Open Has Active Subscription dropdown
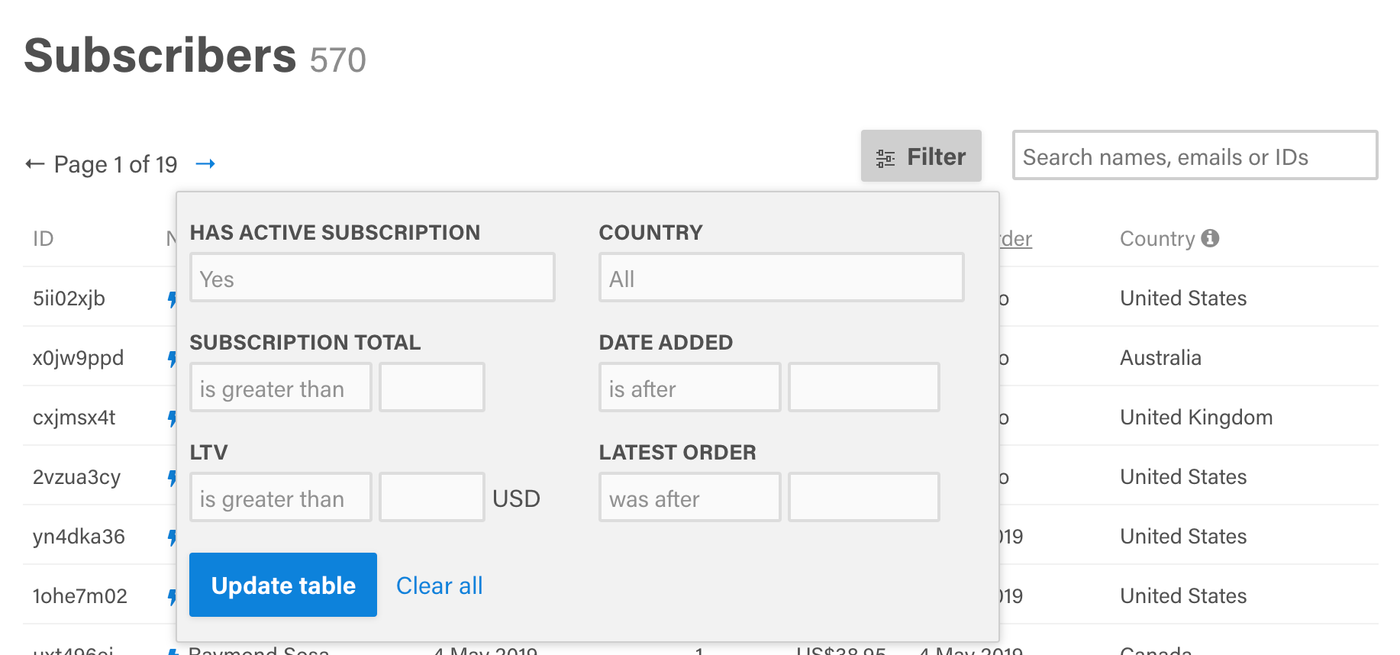The height and width of the screenshot is (655, 1400). click(372, 278)
